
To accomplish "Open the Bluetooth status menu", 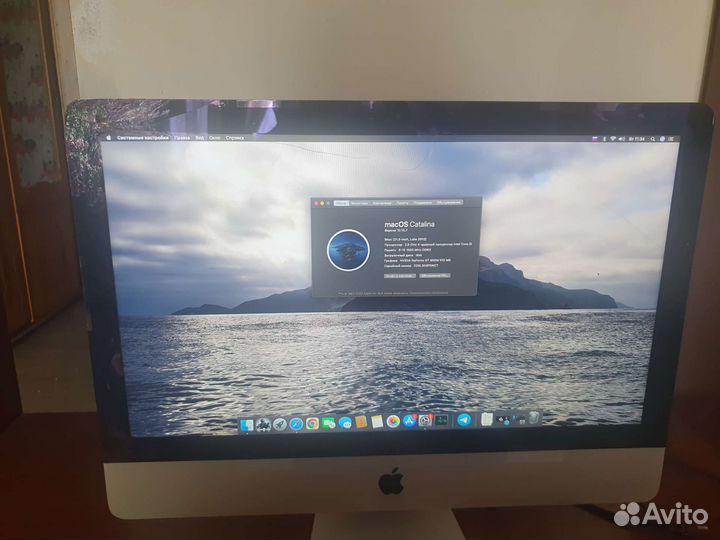I will [604, 139].
